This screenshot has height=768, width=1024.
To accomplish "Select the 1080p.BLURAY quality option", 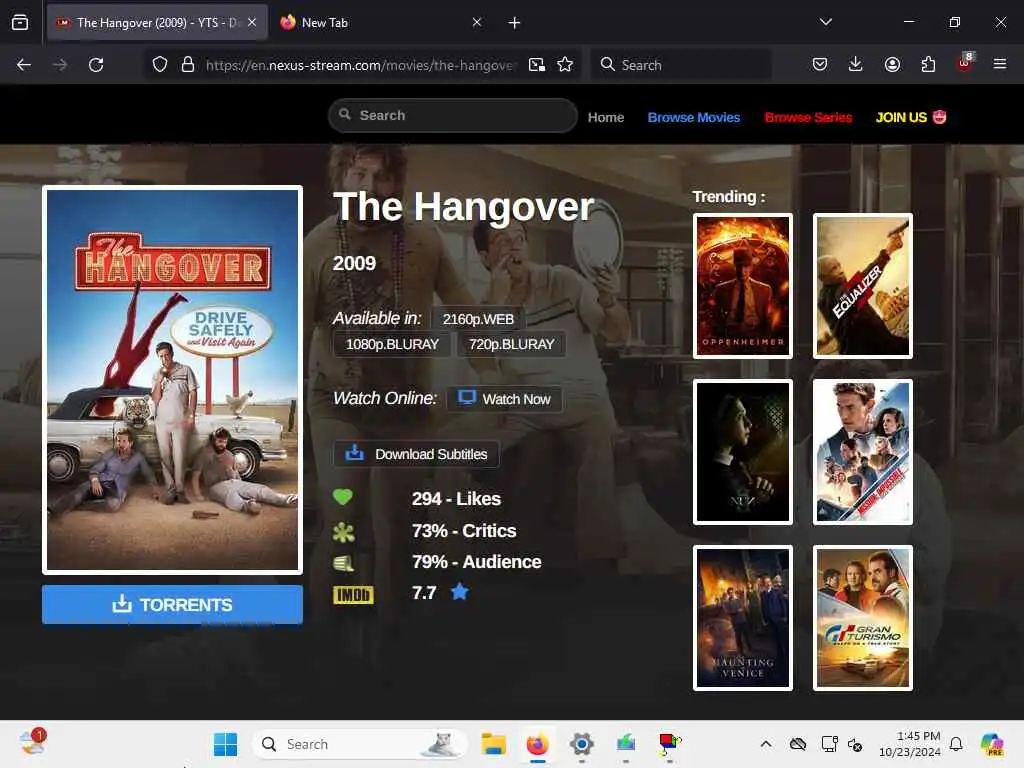I will point(392,344).
